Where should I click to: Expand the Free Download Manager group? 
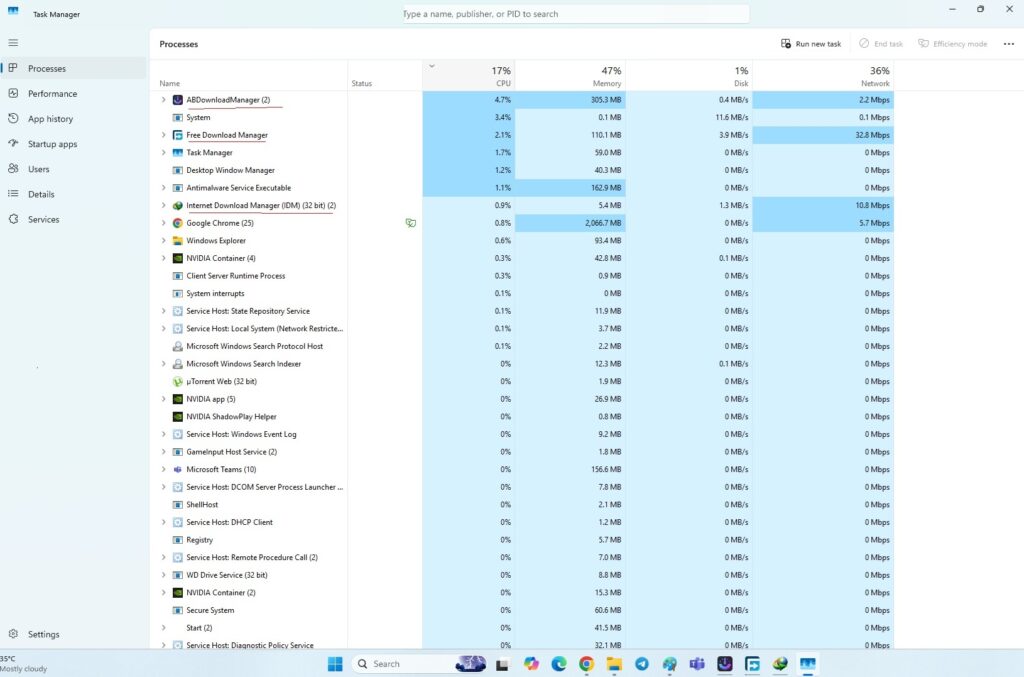pos(163,135)
